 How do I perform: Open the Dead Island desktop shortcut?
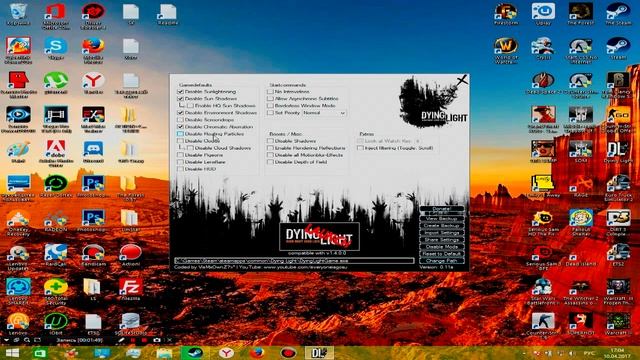[580, 255]
